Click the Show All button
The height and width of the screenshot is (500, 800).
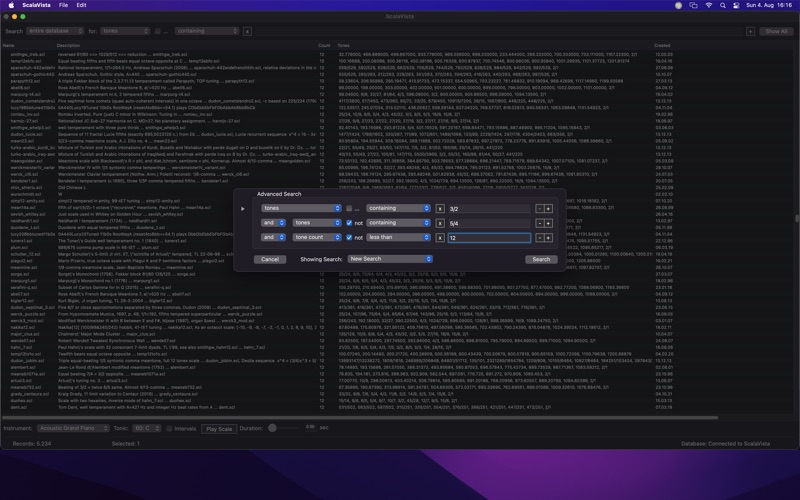(x=776, y=32)
